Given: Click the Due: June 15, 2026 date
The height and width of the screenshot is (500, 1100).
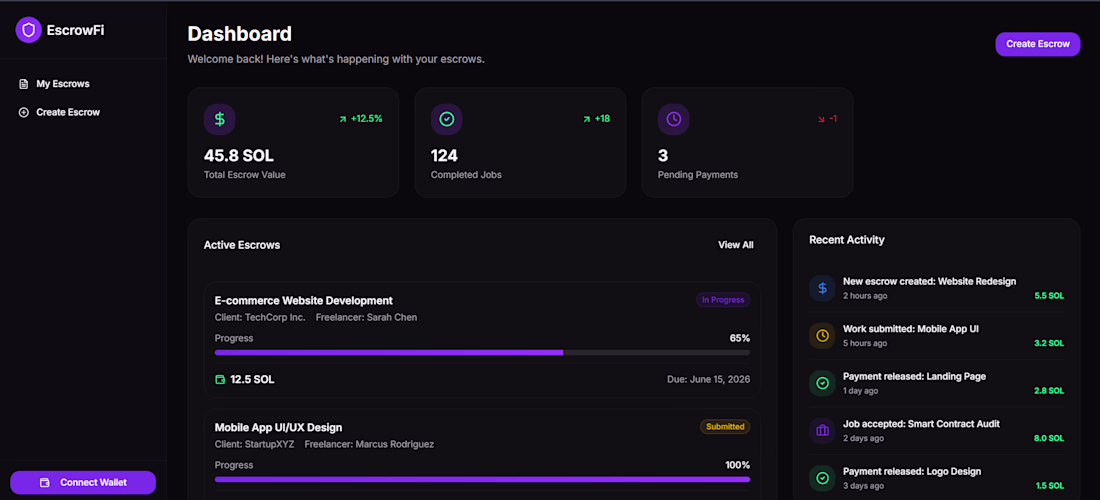Looking at the screenshot, I should [709, 379].
